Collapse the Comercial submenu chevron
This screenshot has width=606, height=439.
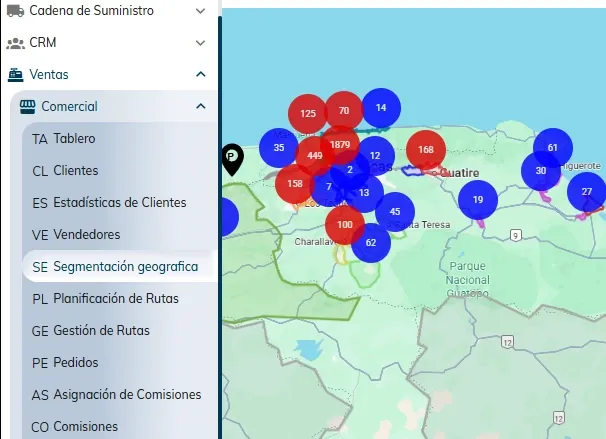200,106
